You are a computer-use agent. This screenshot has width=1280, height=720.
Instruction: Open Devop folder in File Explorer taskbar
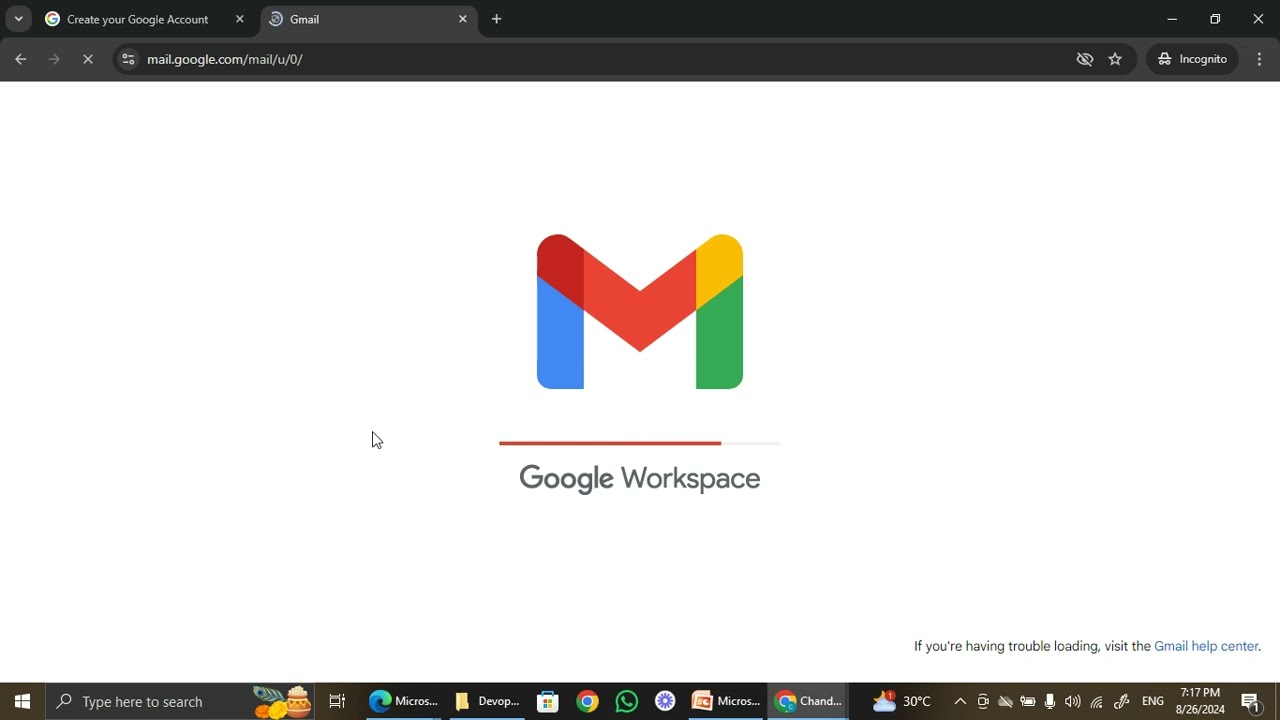click(x=487, y=701)
